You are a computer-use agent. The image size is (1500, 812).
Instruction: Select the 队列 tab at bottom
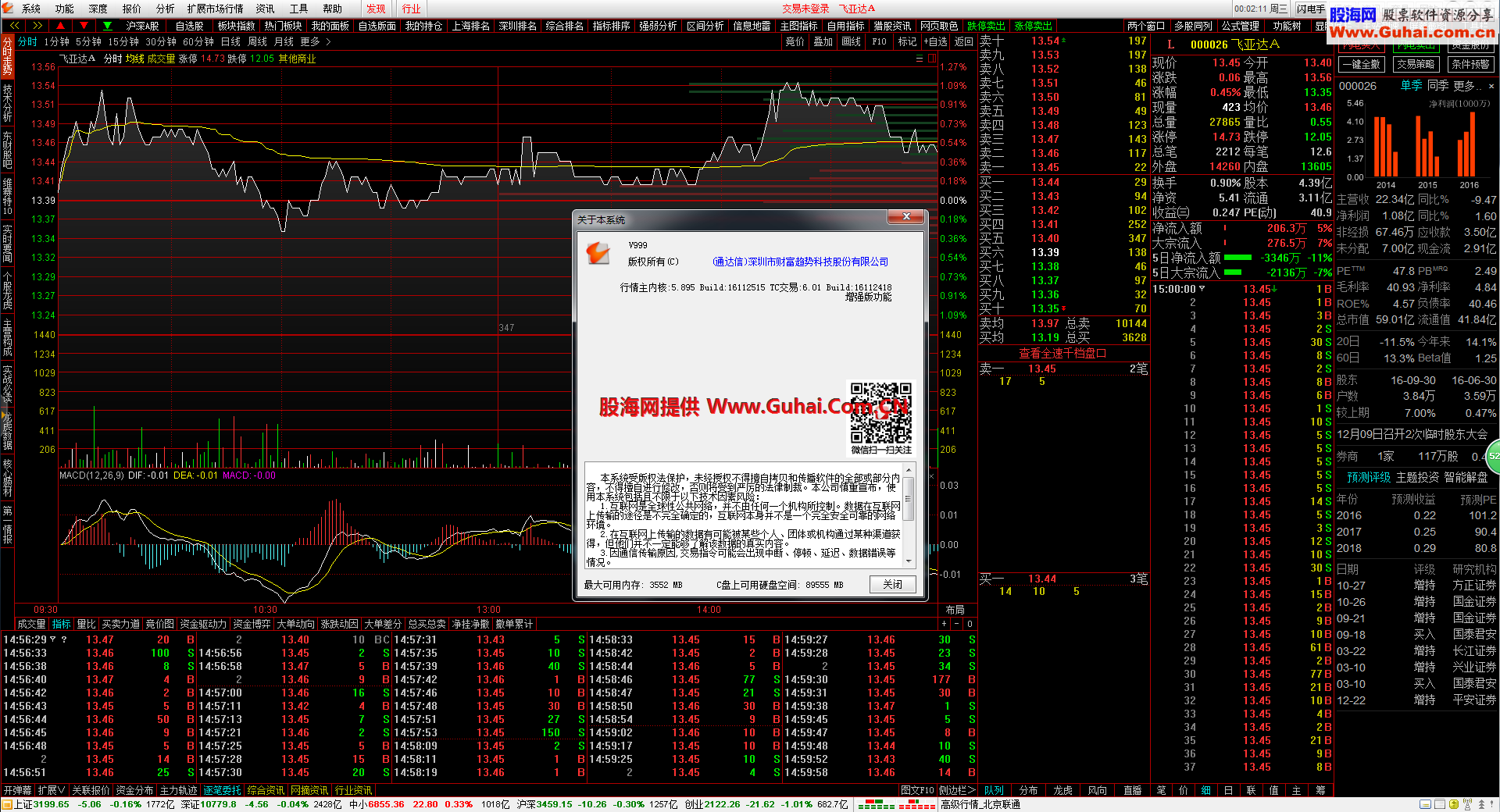pyautogui.click(x=994, y=790)
